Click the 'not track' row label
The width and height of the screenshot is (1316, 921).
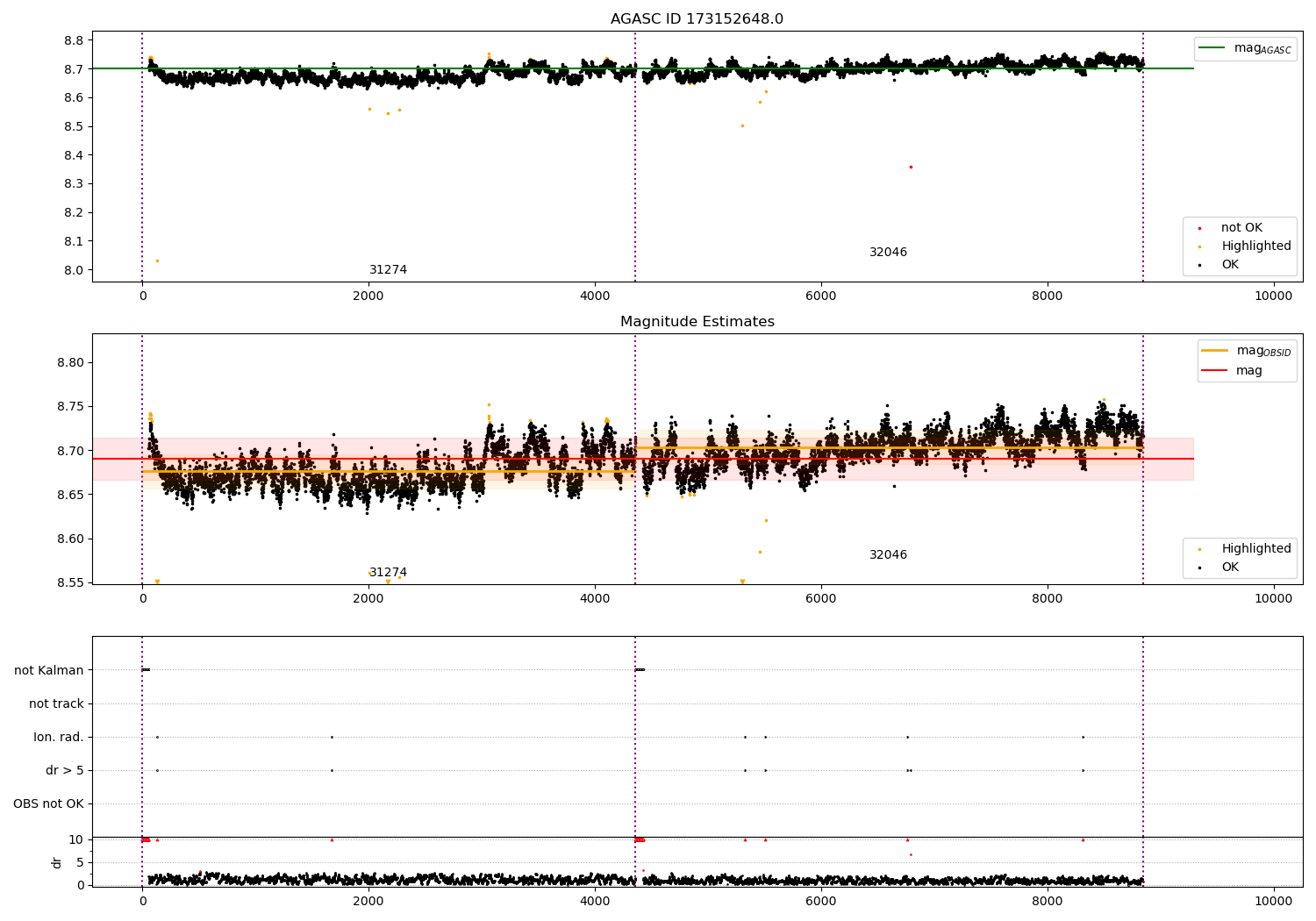[56, 704]
